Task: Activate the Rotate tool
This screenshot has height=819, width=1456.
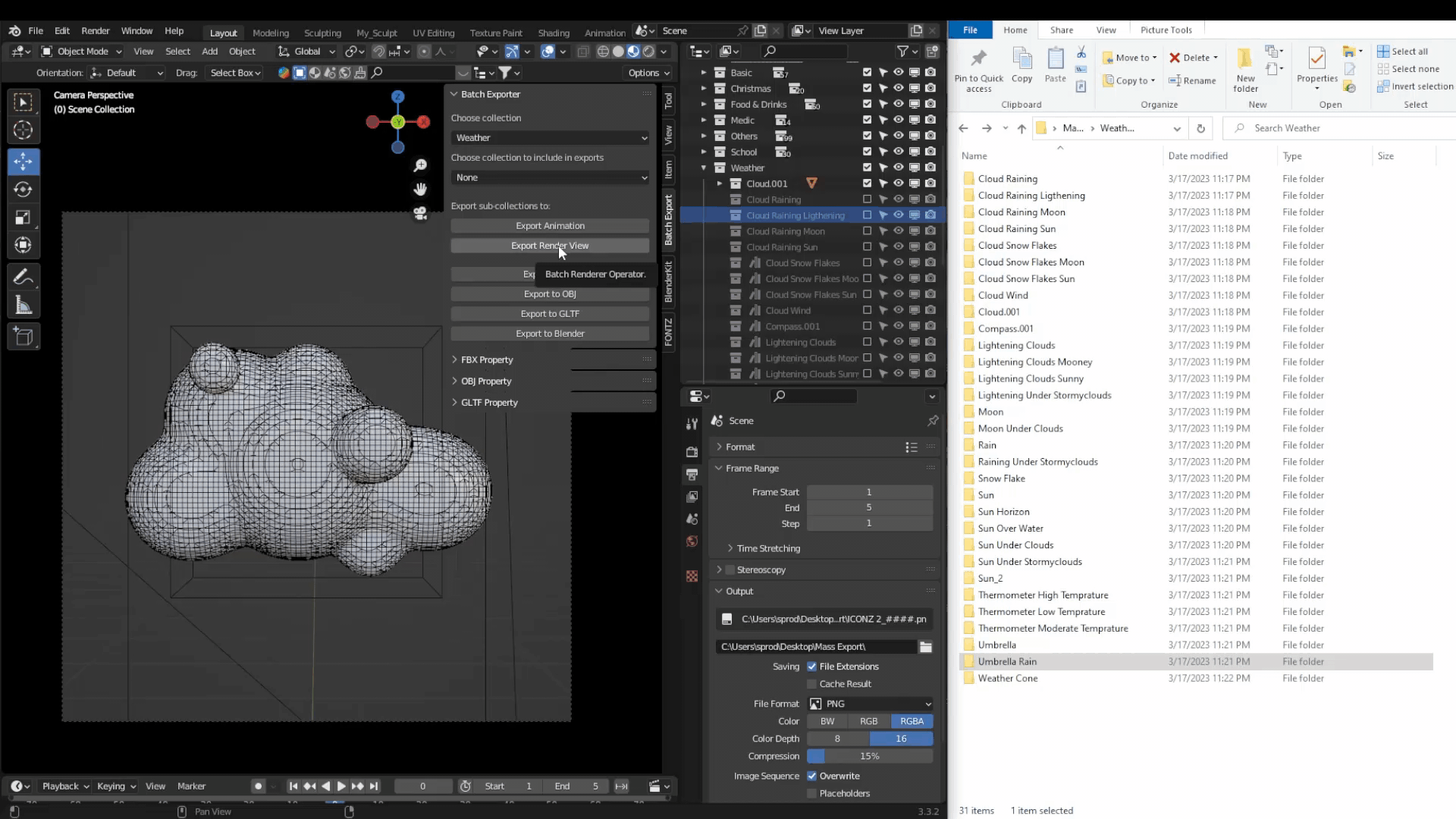Action: click(x=23, y=190)
